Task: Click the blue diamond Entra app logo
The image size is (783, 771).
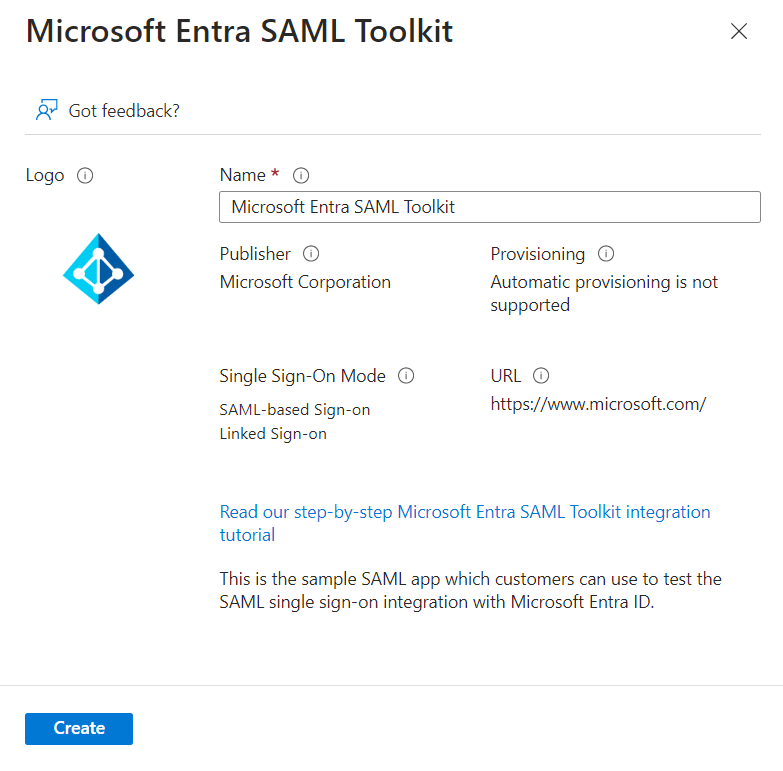Action: click(x=98, y=268)
